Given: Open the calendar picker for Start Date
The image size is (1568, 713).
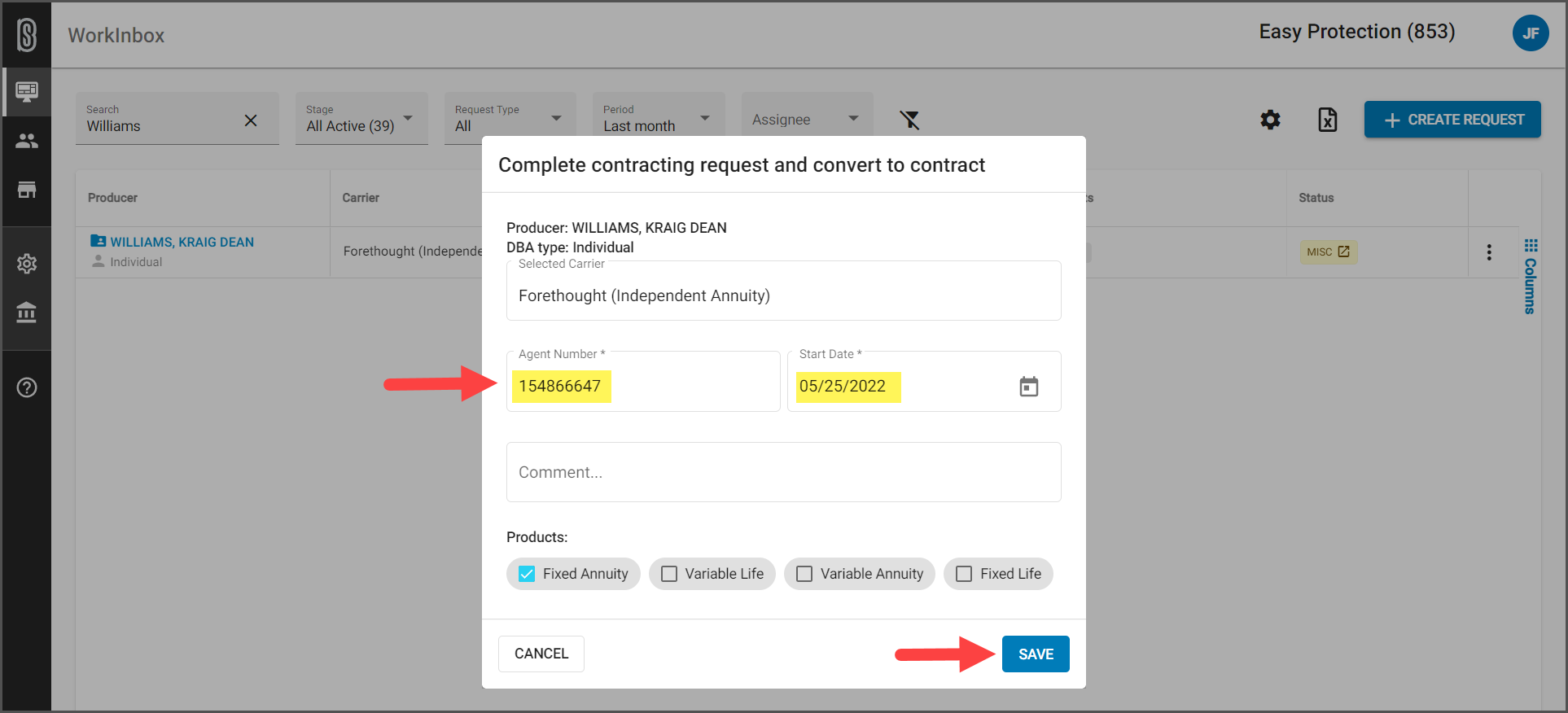Looking at the screenshot, I should coord(1028,387).
